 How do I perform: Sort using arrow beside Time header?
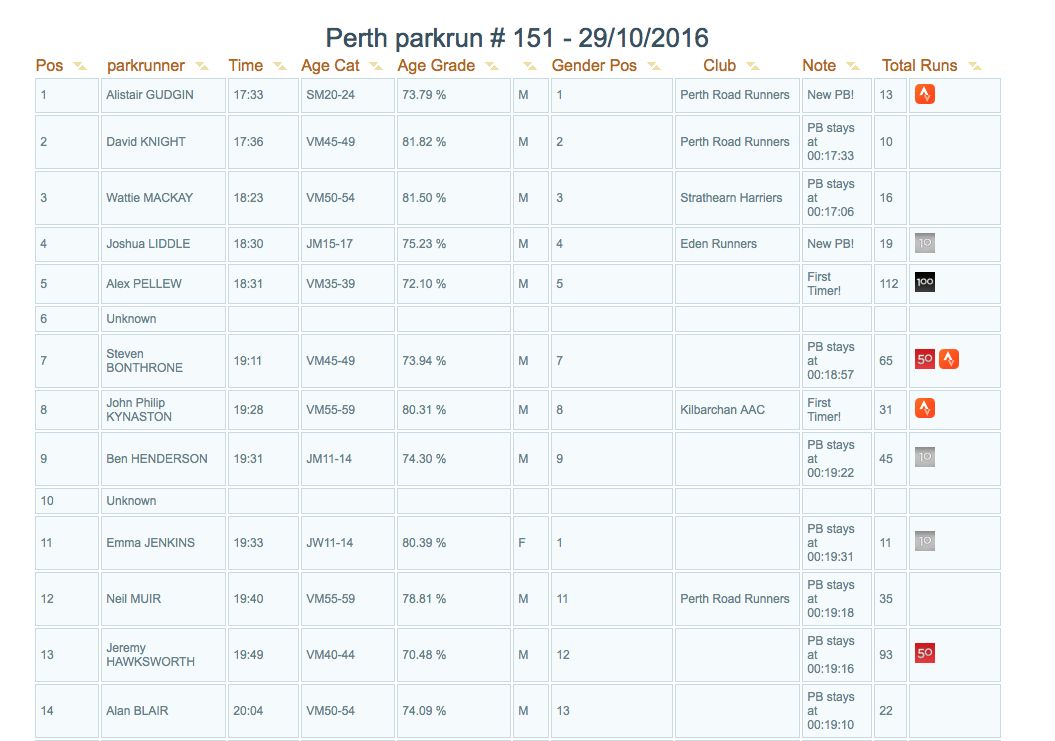[x=280, y=66]
